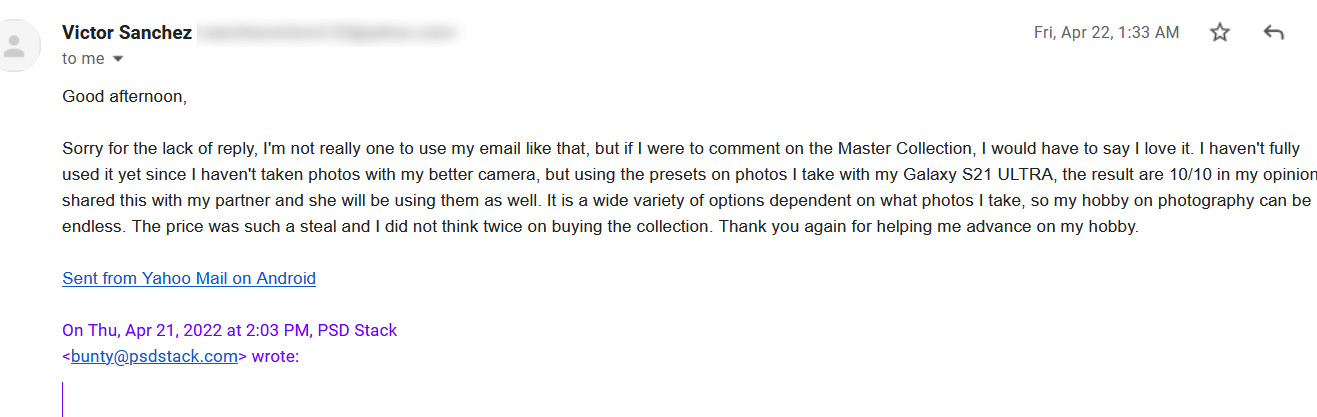Click the bunty@psdstack.com email link
The height and width of the screenshot is (417, 1317).
pos(154,355)
